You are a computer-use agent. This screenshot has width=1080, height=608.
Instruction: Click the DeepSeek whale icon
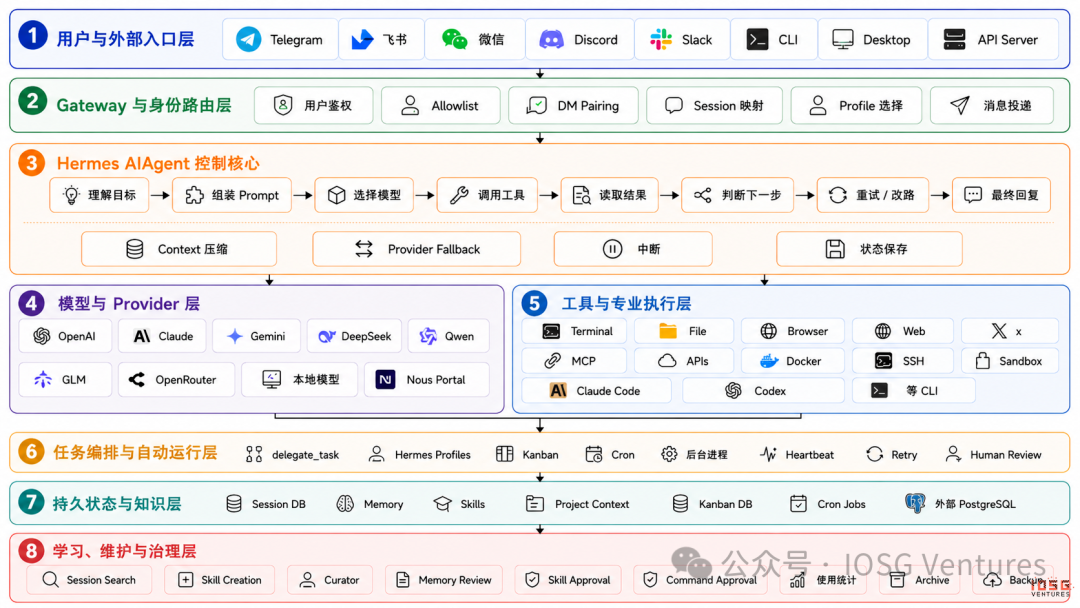coord(326,336)
